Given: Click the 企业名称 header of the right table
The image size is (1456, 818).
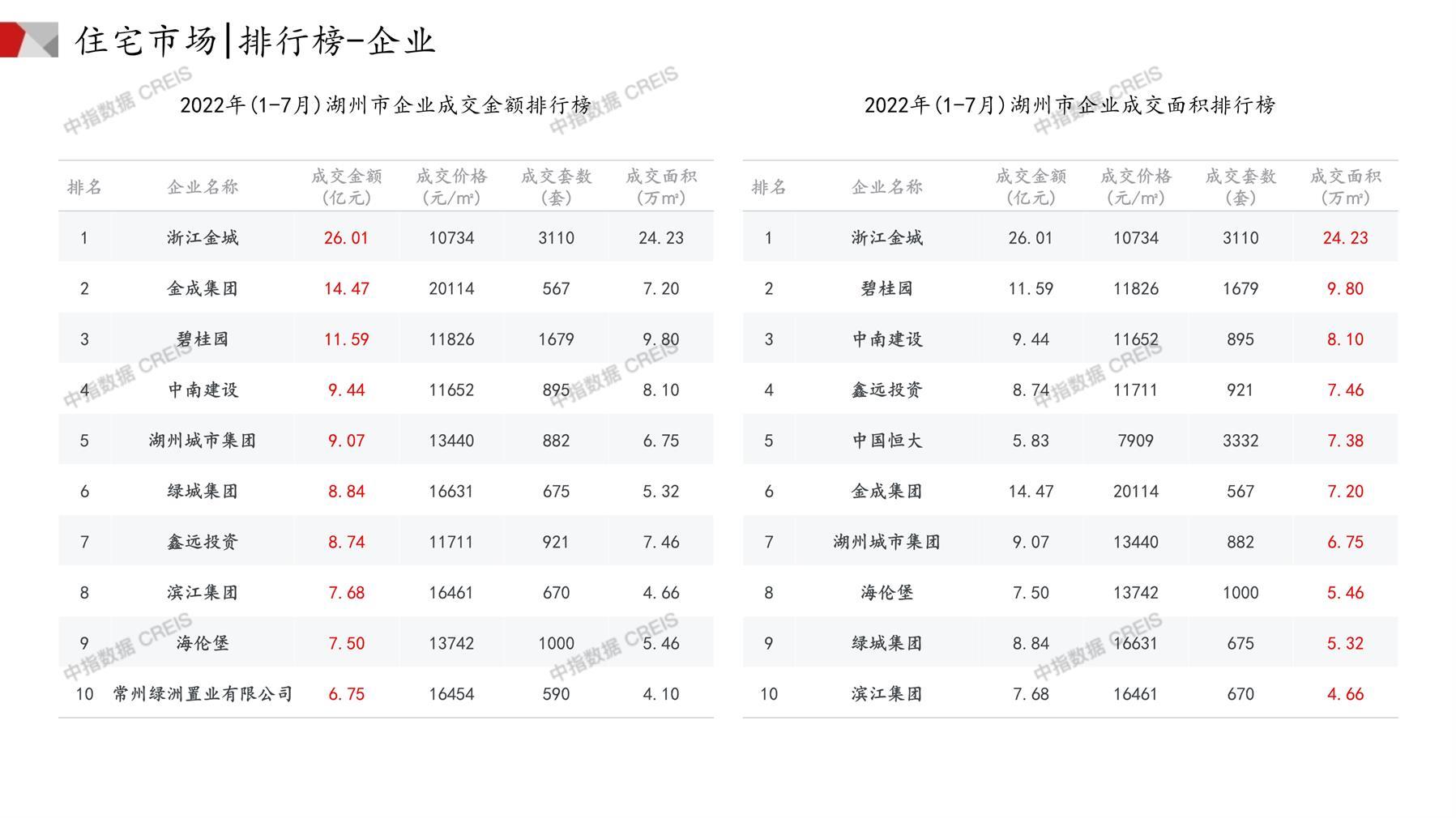Looking at the screenshot, I should (886, 185).
